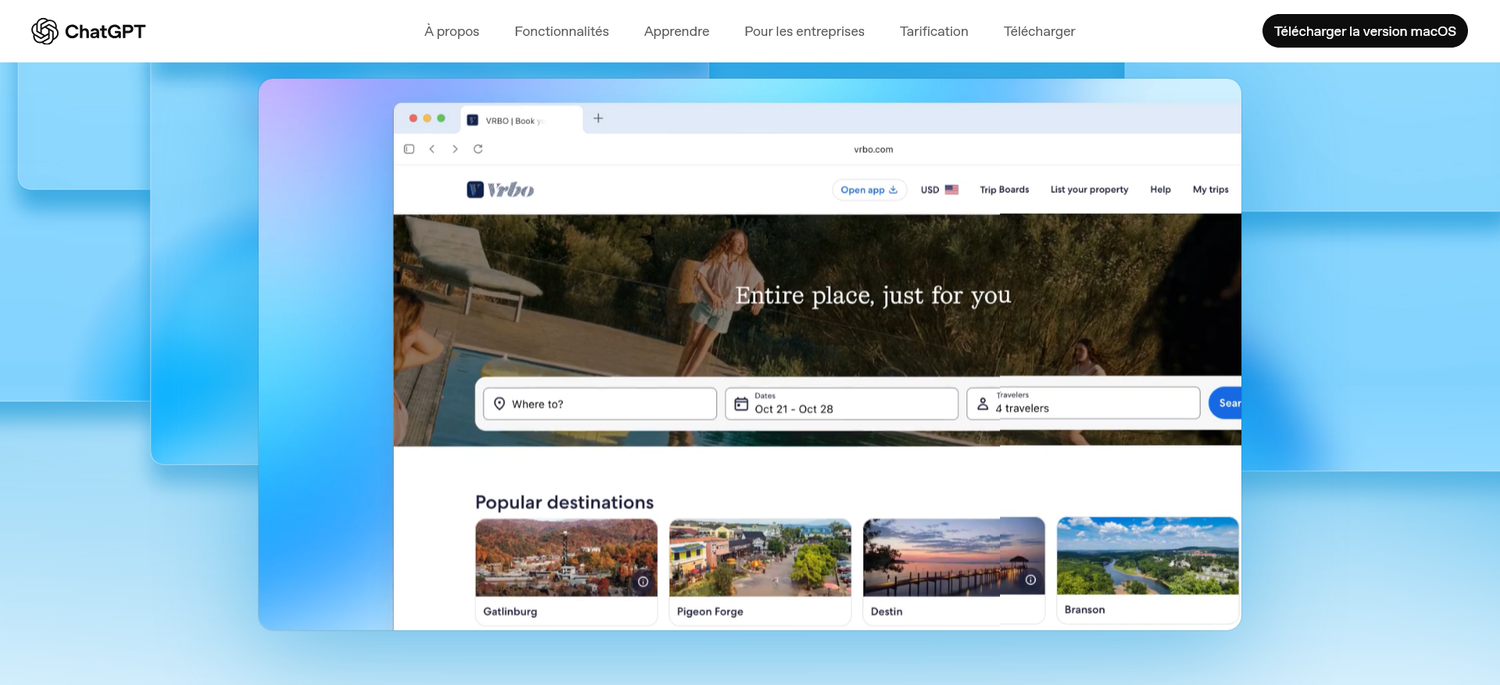Open the USD currency selector

click(x=938, y=189)
